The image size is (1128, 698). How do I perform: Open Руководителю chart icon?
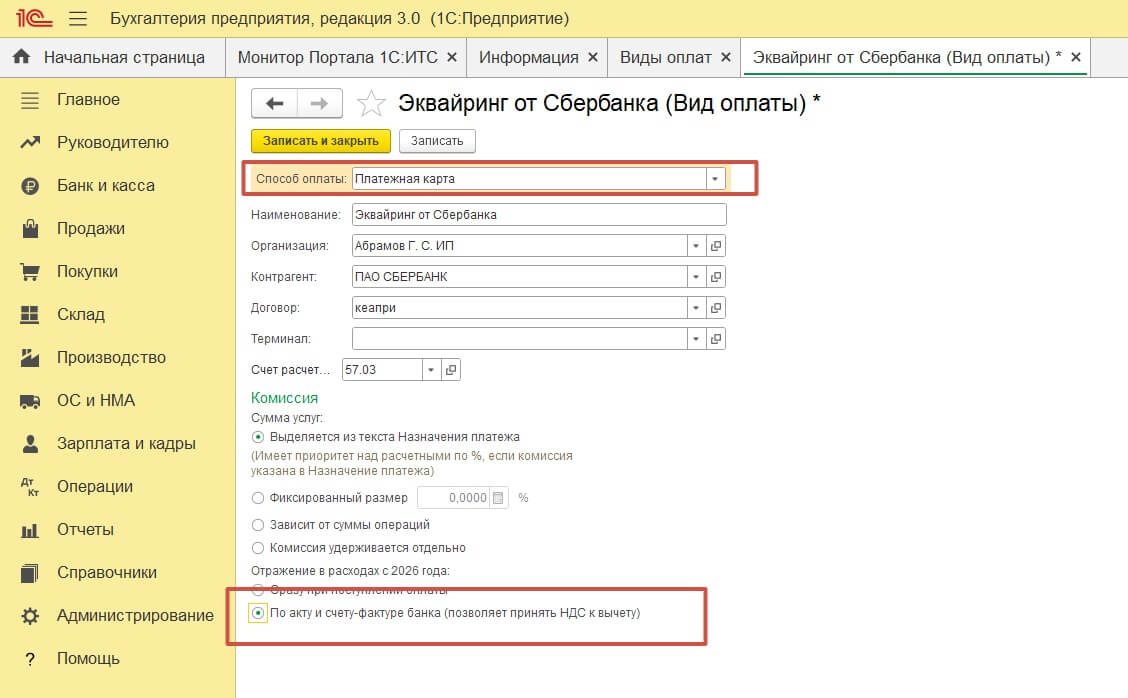pyautogui.click(x=29, y=142)
